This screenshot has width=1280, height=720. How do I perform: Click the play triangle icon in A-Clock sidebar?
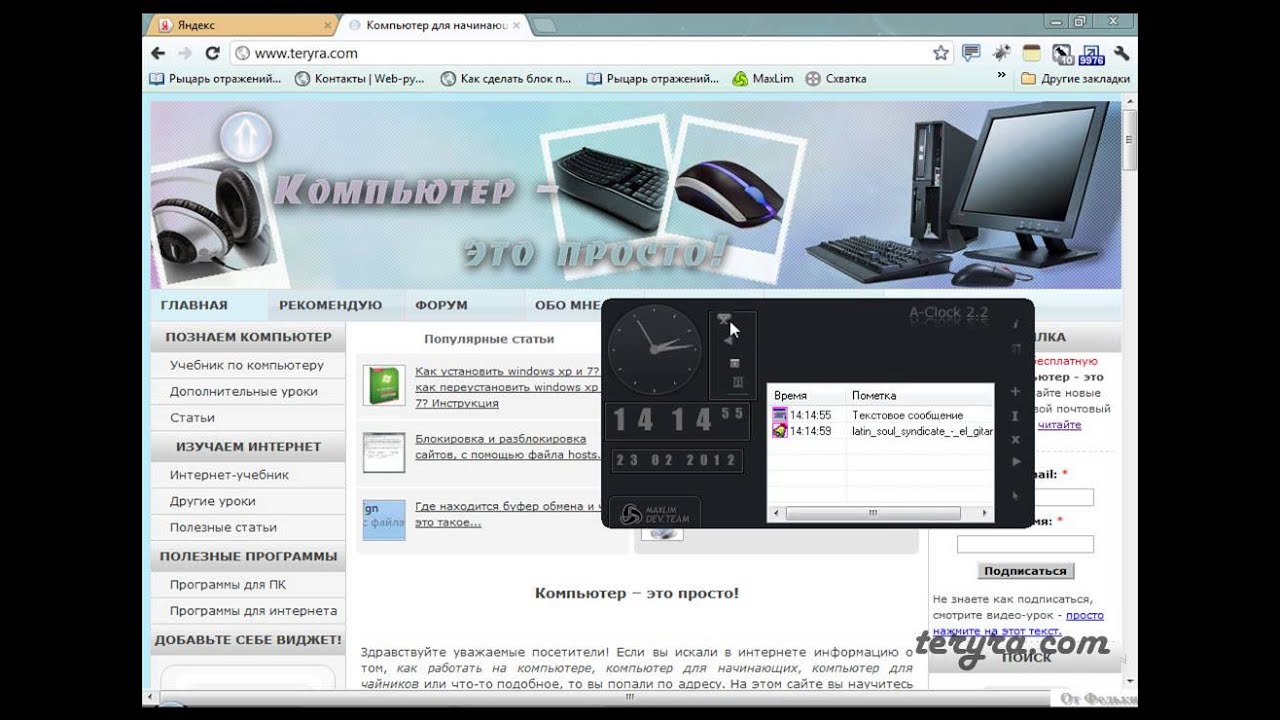1016,462
